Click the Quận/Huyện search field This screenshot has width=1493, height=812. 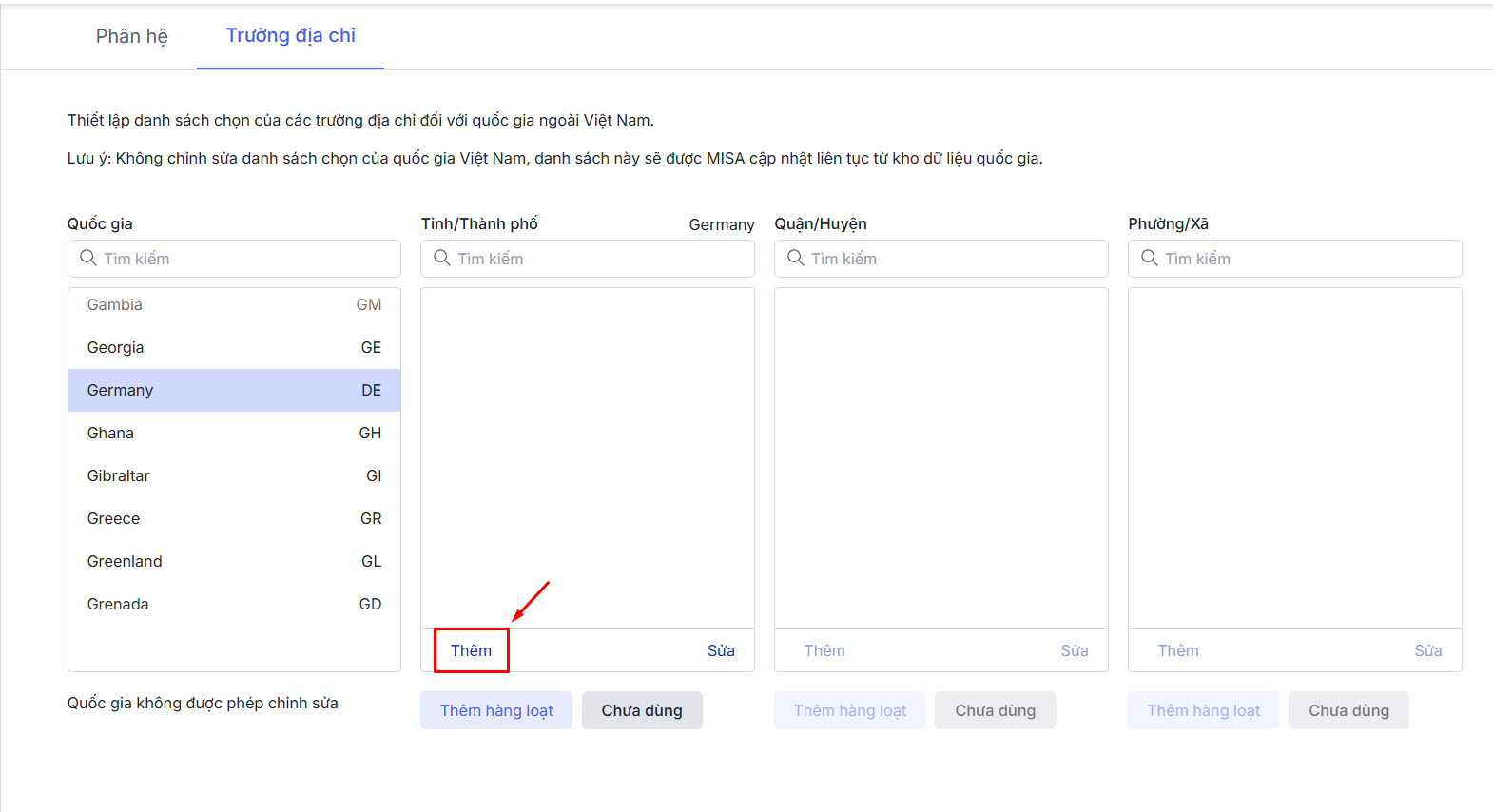click(941, 259)
